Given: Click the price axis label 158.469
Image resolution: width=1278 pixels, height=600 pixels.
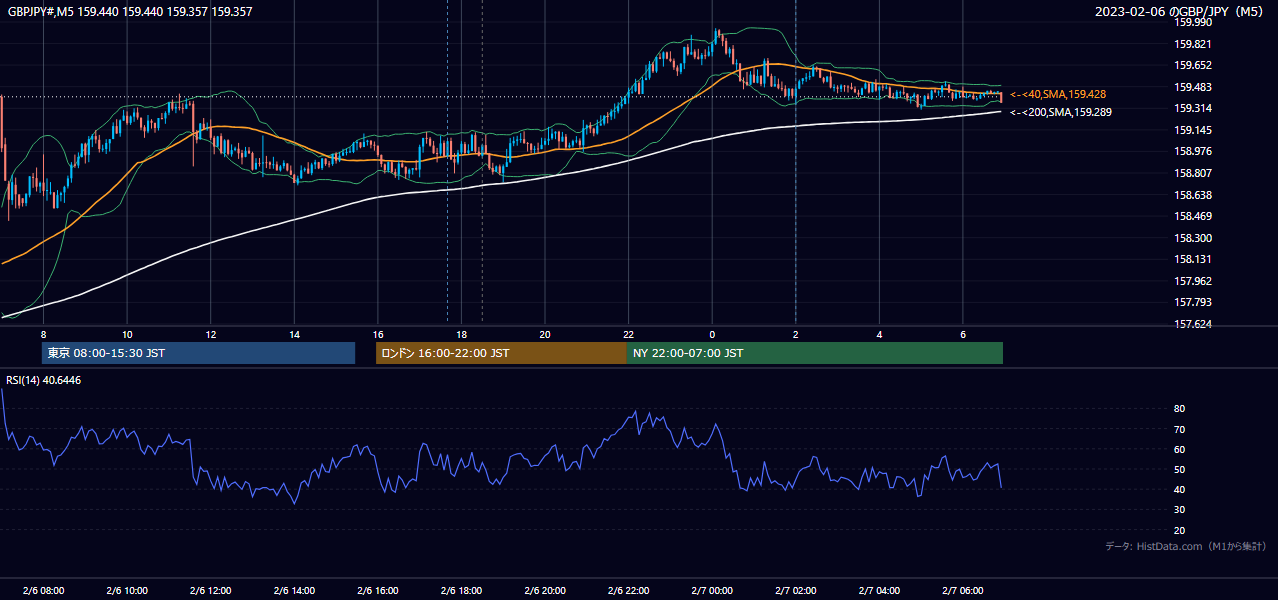Looking at the screenshot, I should coord(1192,216).
